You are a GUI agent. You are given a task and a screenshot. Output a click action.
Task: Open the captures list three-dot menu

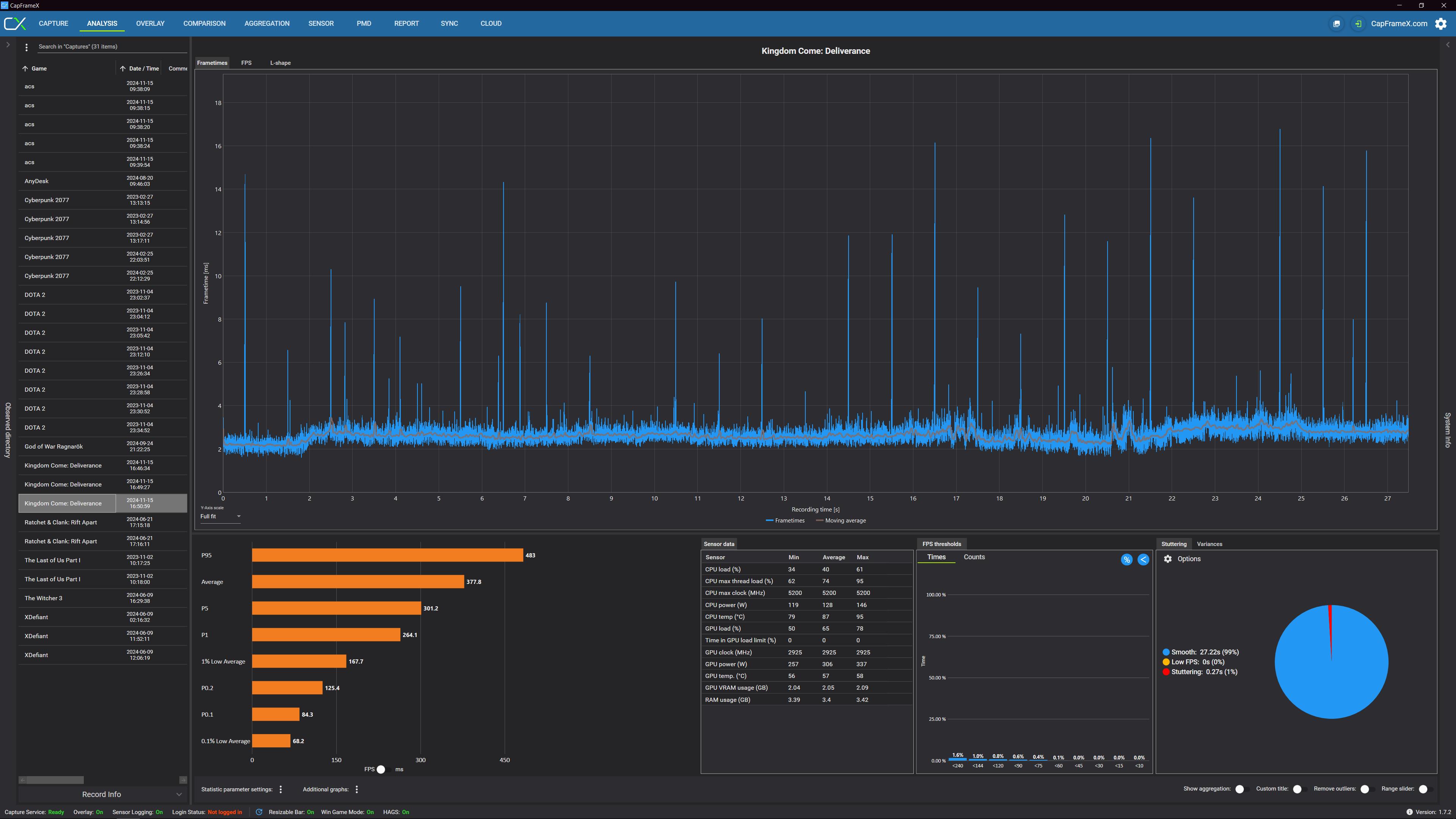pos(26,47)
